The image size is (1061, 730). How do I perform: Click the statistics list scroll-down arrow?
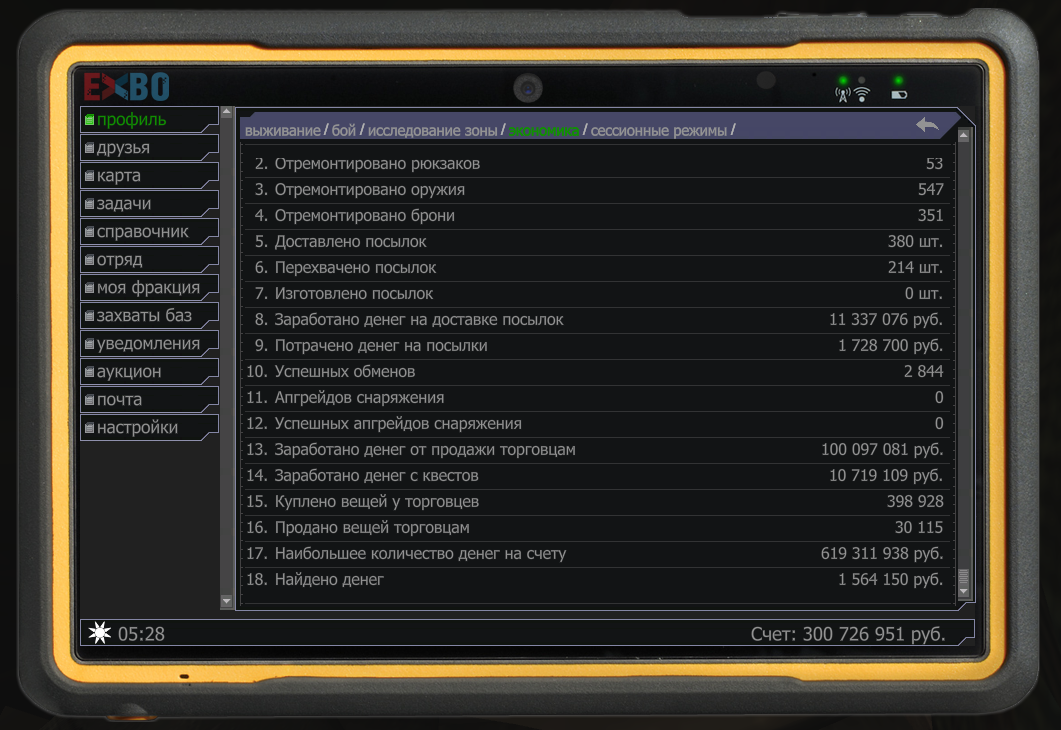pos(964,591)
